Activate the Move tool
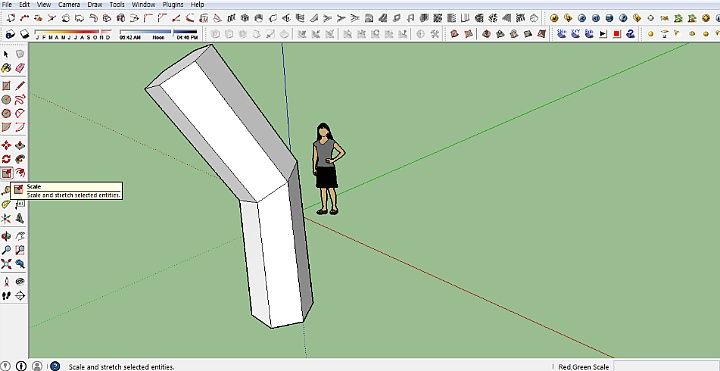Viewport: 720px width, 371px height. coord(6,146)
